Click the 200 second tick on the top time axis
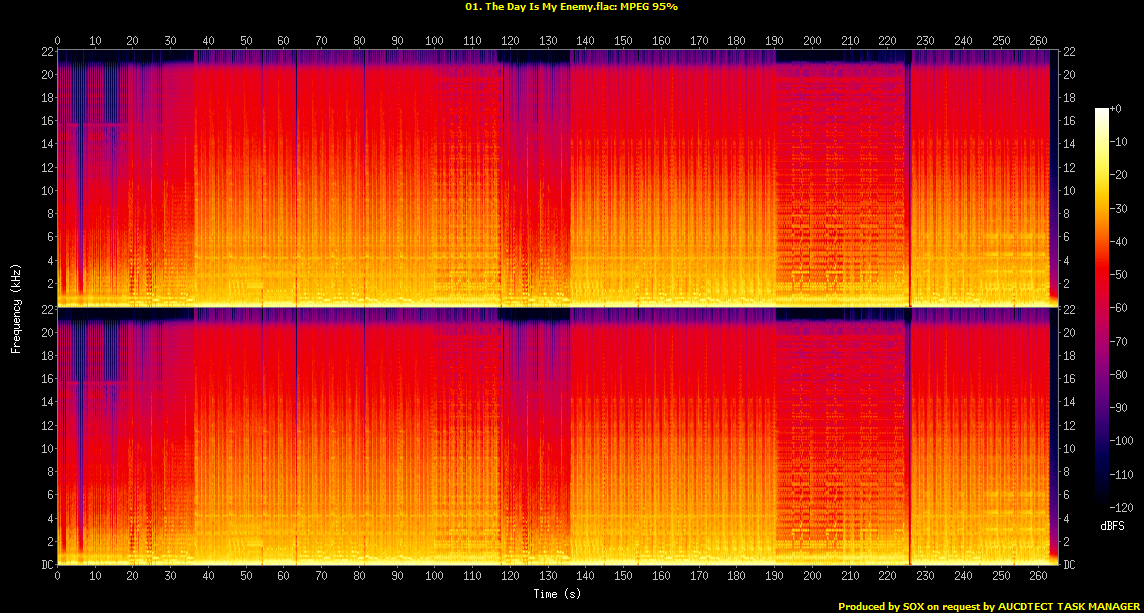 pos(811,40)
